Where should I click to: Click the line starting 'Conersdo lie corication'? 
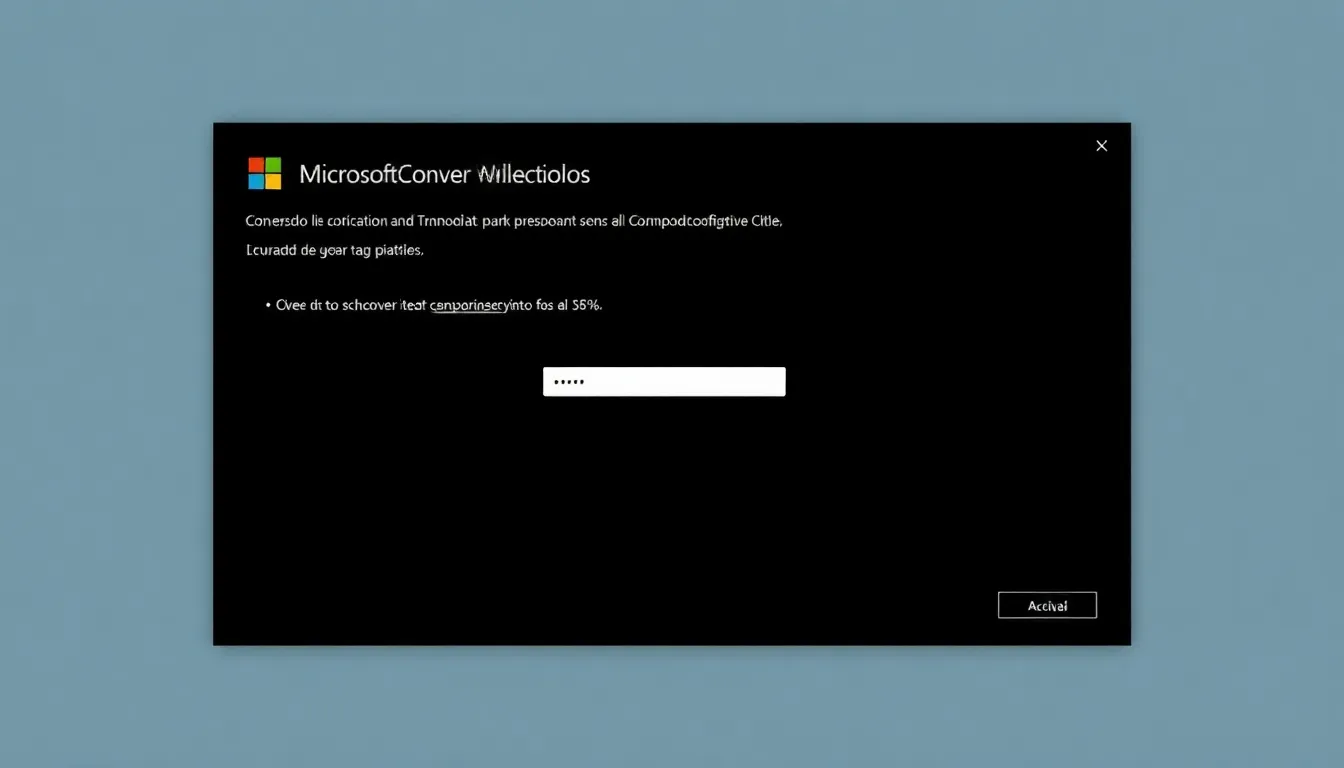coord(513,221)
